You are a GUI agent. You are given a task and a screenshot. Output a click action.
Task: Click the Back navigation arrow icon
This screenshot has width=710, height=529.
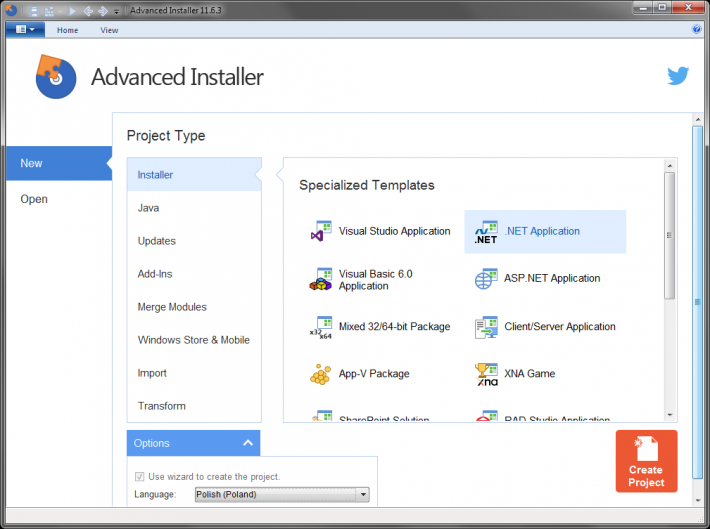(88, 11)
